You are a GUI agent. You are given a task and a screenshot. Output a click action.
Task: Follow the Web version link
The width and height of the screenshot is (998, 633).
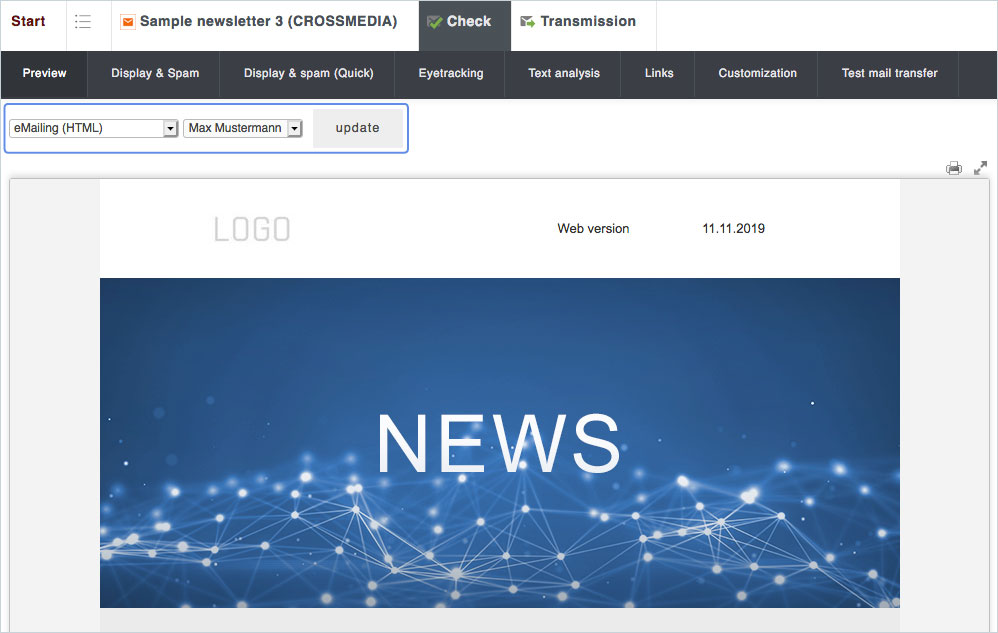click(x=593, y=229)
